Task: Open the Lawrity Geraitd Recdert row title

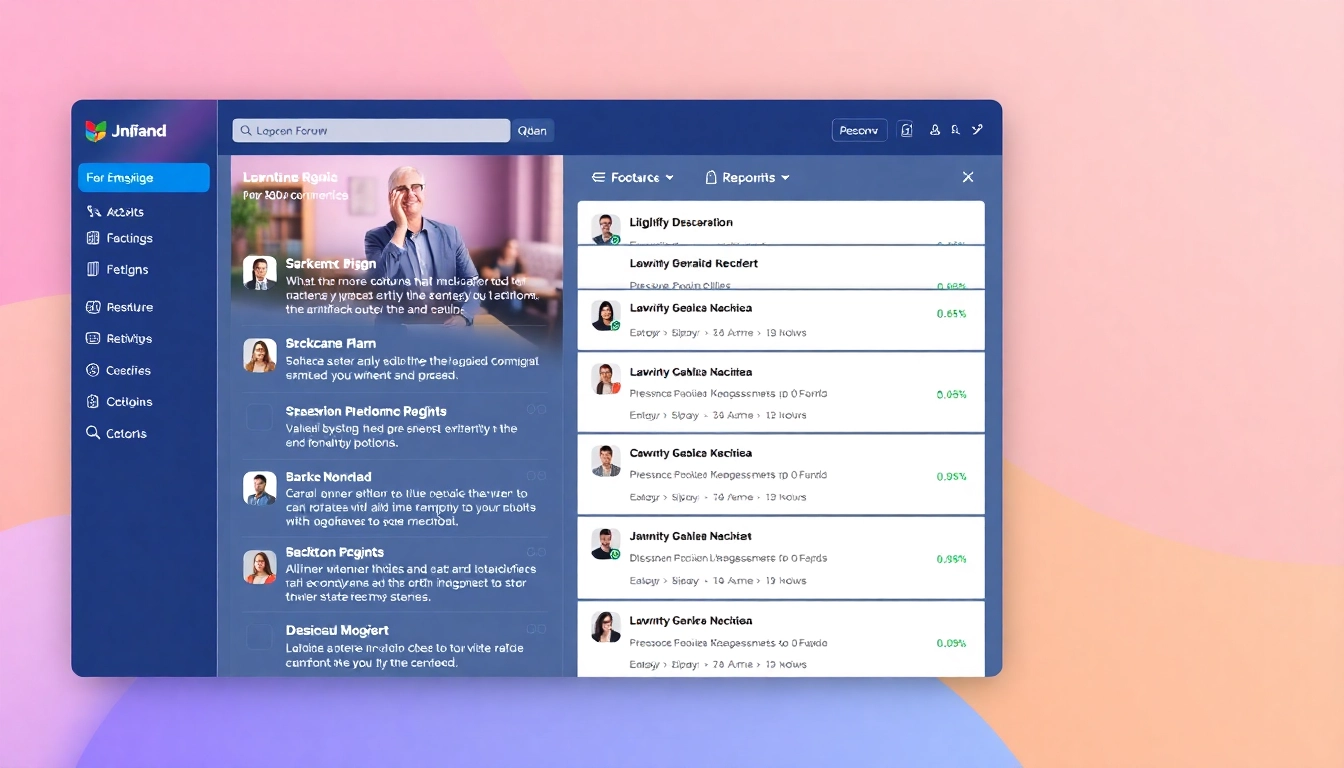Action: pos(694,263)
